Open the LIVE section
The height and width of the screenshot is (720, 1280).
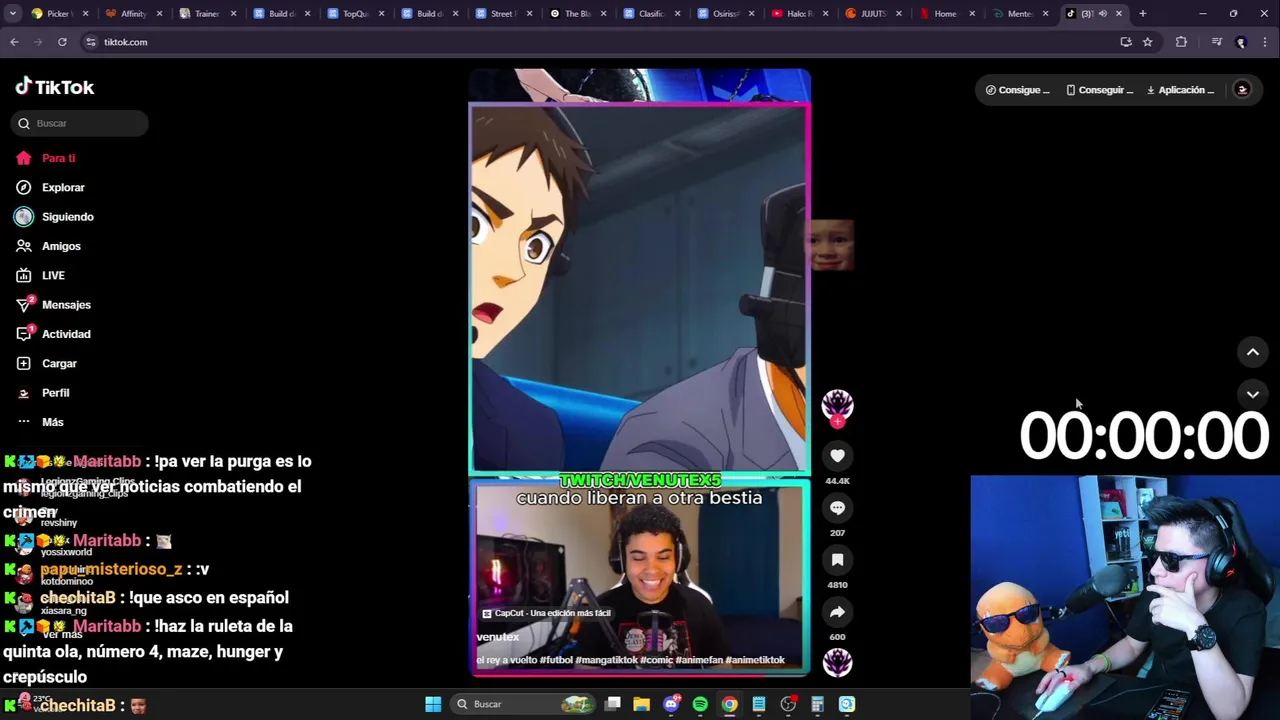point(40,275)
